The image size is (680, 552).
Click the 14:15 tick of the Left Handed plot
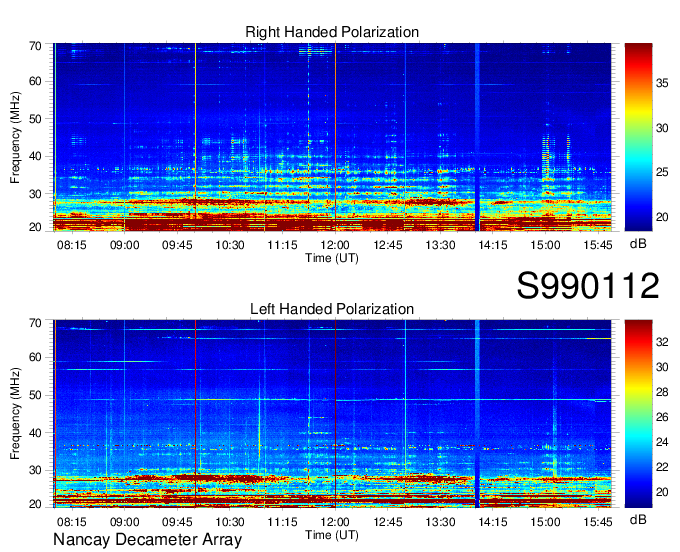pos(493,522)
